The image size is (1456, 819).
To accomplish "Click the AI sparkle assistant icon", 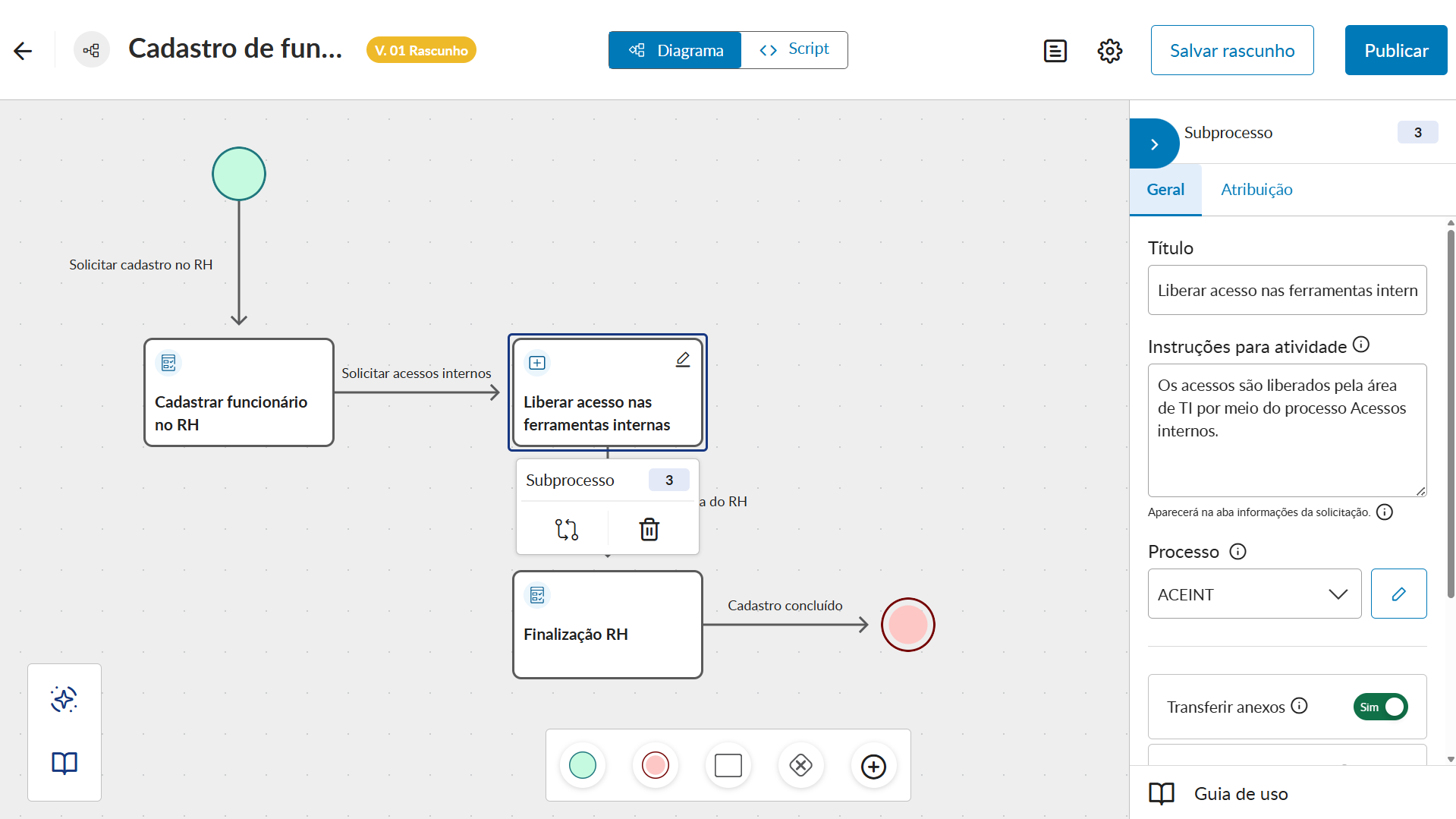I will [x=64, y=699].
